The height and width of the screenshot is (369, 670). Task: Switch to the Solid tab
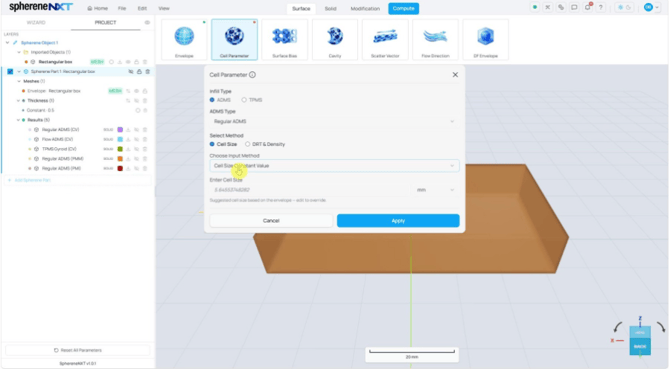tap(330, 9)
